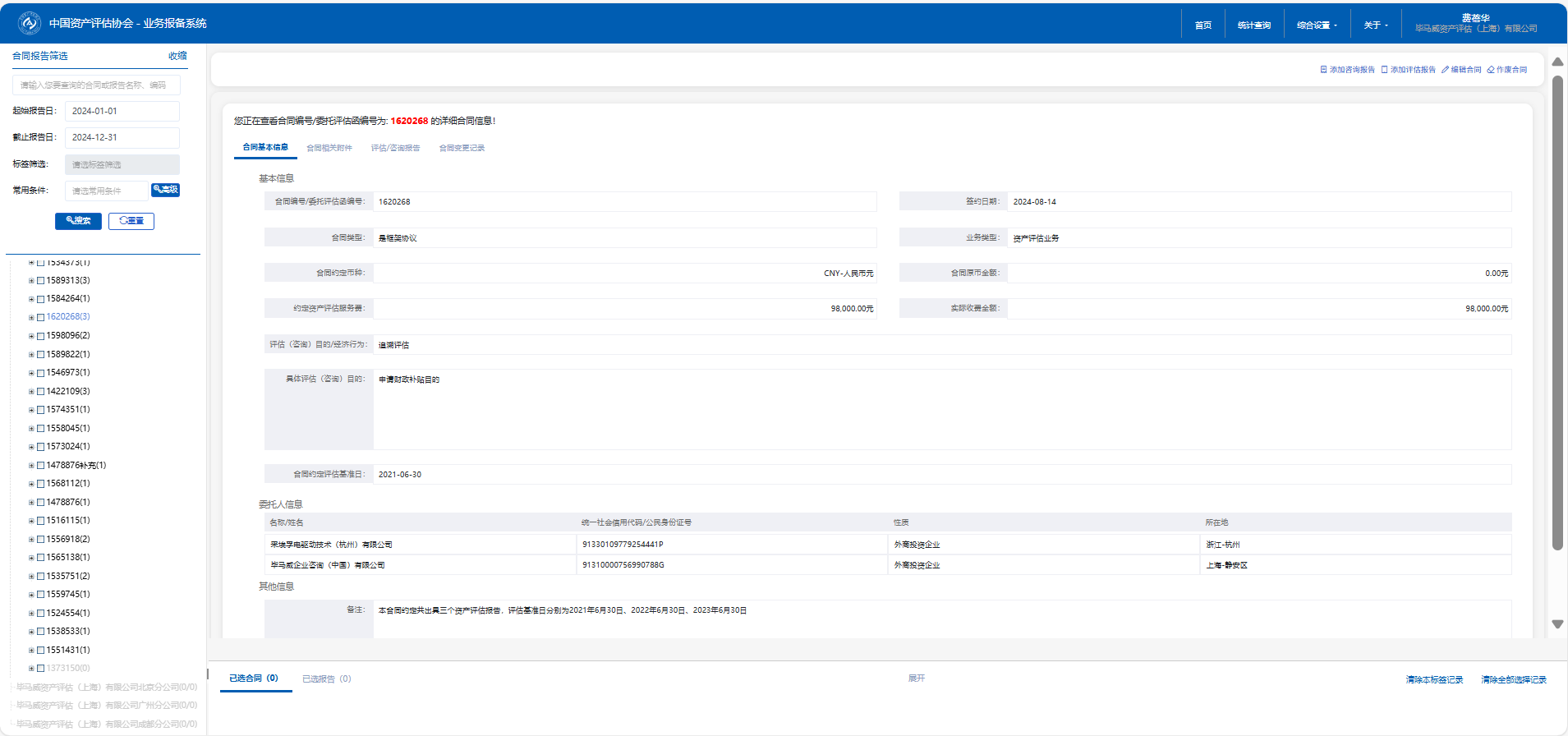Click the 起始报告日 date field
This screenshot has width=1568, height=736.
pyautogui.click(x=122, y=111)
